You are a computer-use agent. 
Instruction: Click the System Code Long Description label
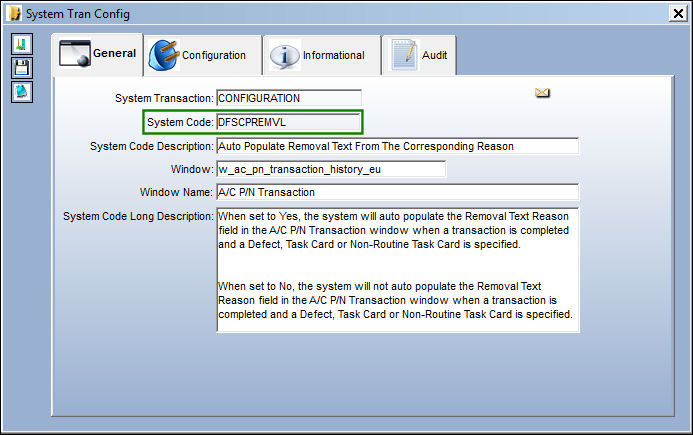tap(138, 216)
